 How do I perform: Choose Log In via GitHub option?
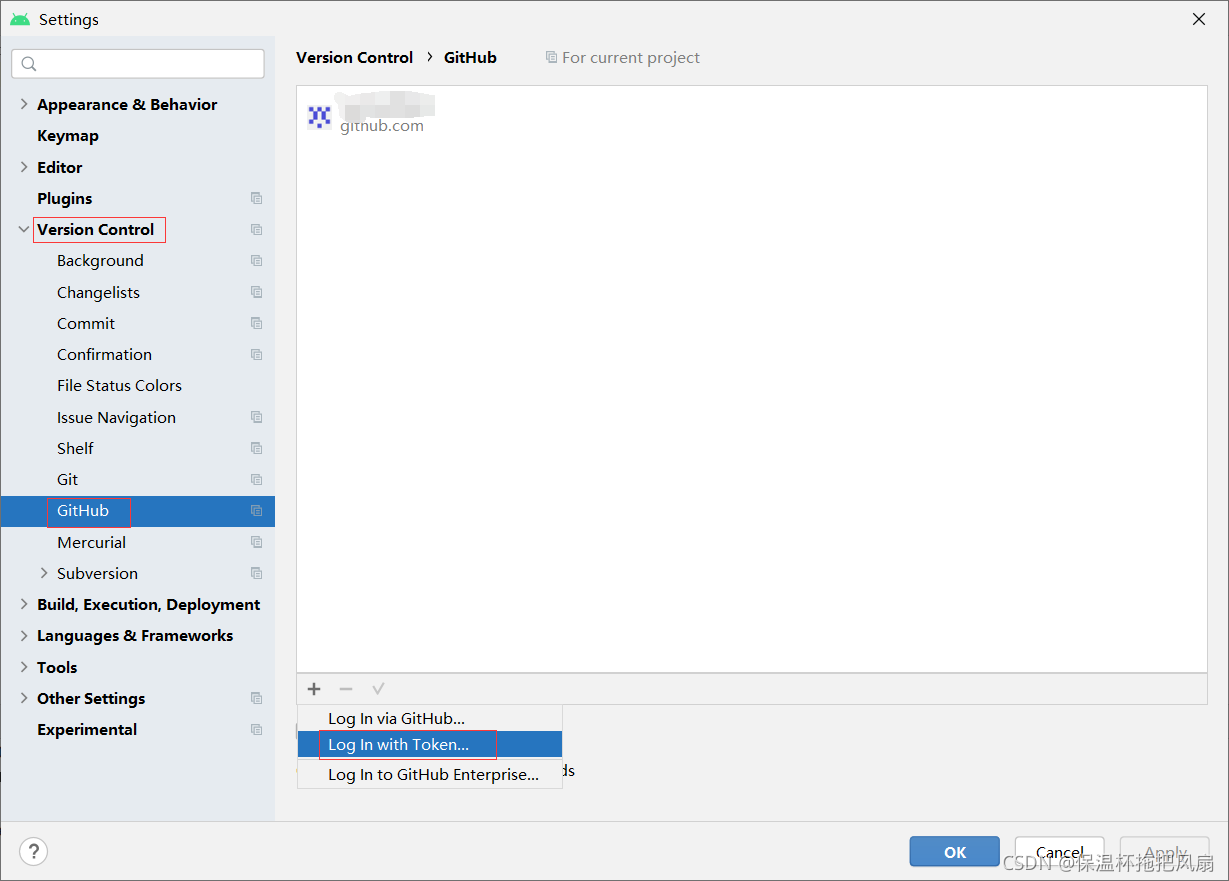pos(430,718)
